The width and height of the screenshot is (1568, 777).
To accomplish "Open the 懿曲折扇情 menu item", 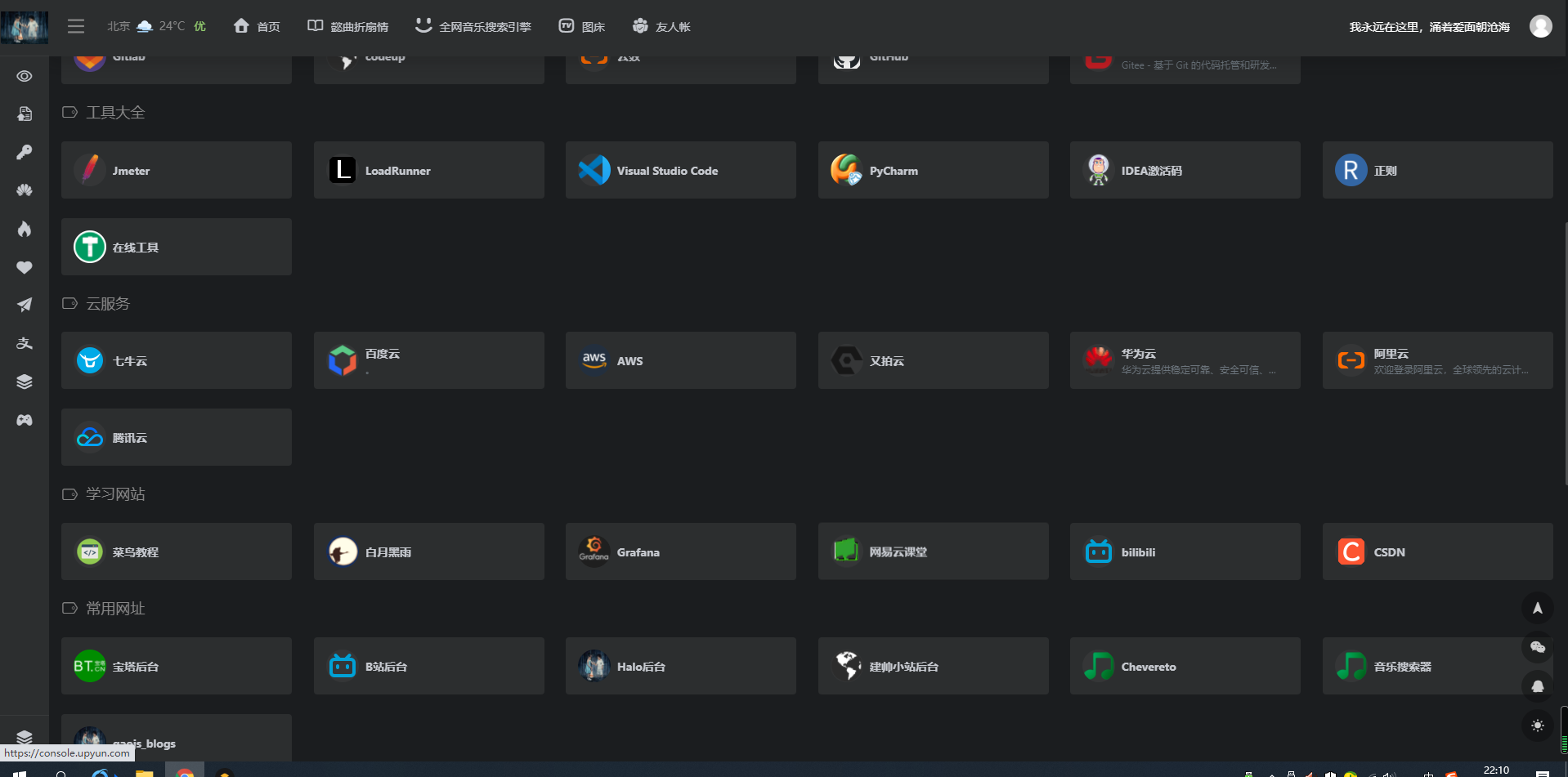I will click(x=347, y=26).
